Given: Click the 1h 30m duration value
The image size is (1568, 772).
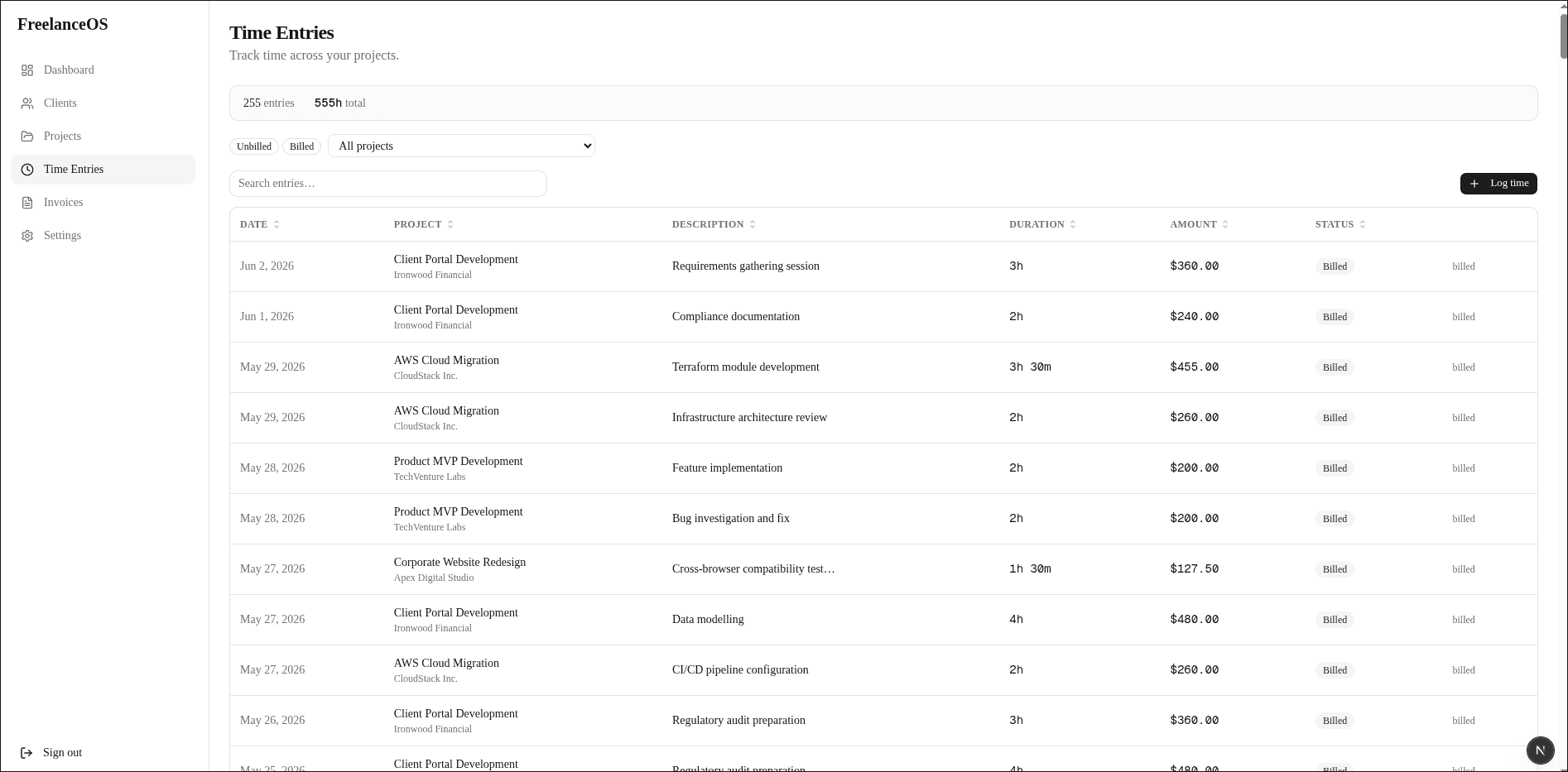Looking at the screenshot, I should coord(1030,569).
